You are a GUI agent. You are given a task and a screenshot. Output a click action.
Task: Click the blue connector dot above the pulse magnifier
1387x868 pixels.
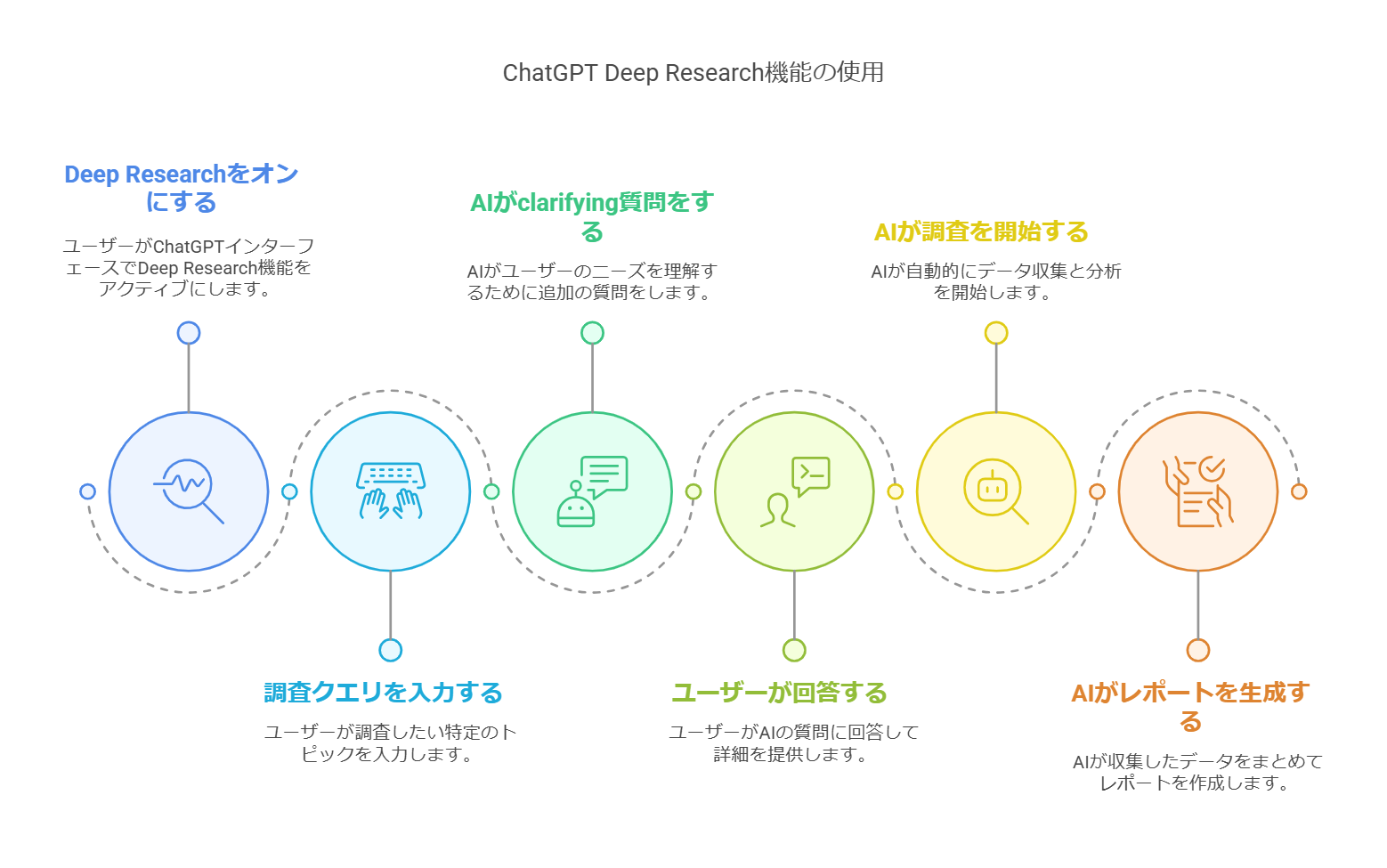189,333
